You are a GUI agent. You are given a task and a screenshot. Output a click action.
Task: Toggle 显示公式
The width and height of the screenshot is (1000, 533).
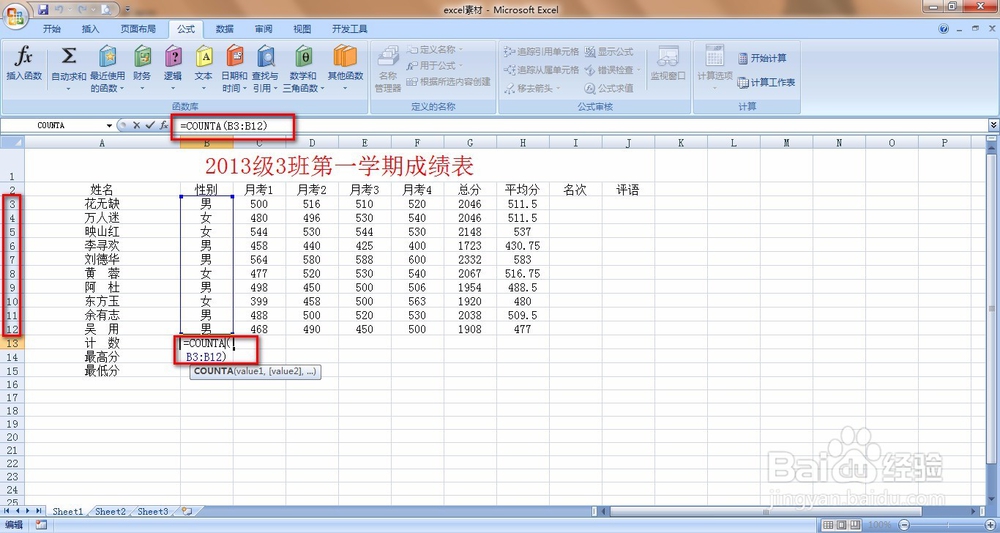[x=608, y=52]
